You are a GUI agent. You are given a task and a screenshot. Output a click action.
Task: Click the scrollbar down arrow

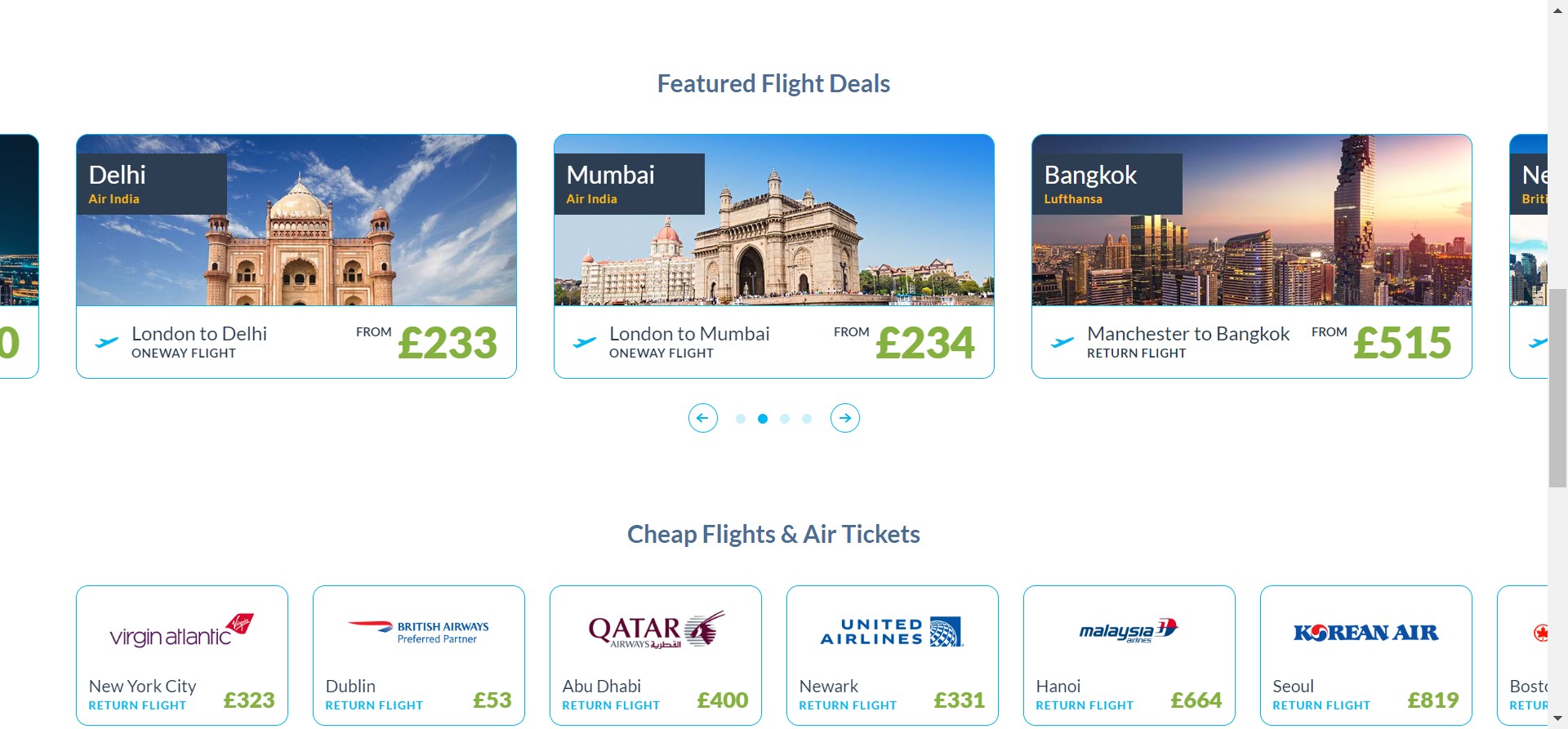pyautogui.click(x=1557, y=719)
